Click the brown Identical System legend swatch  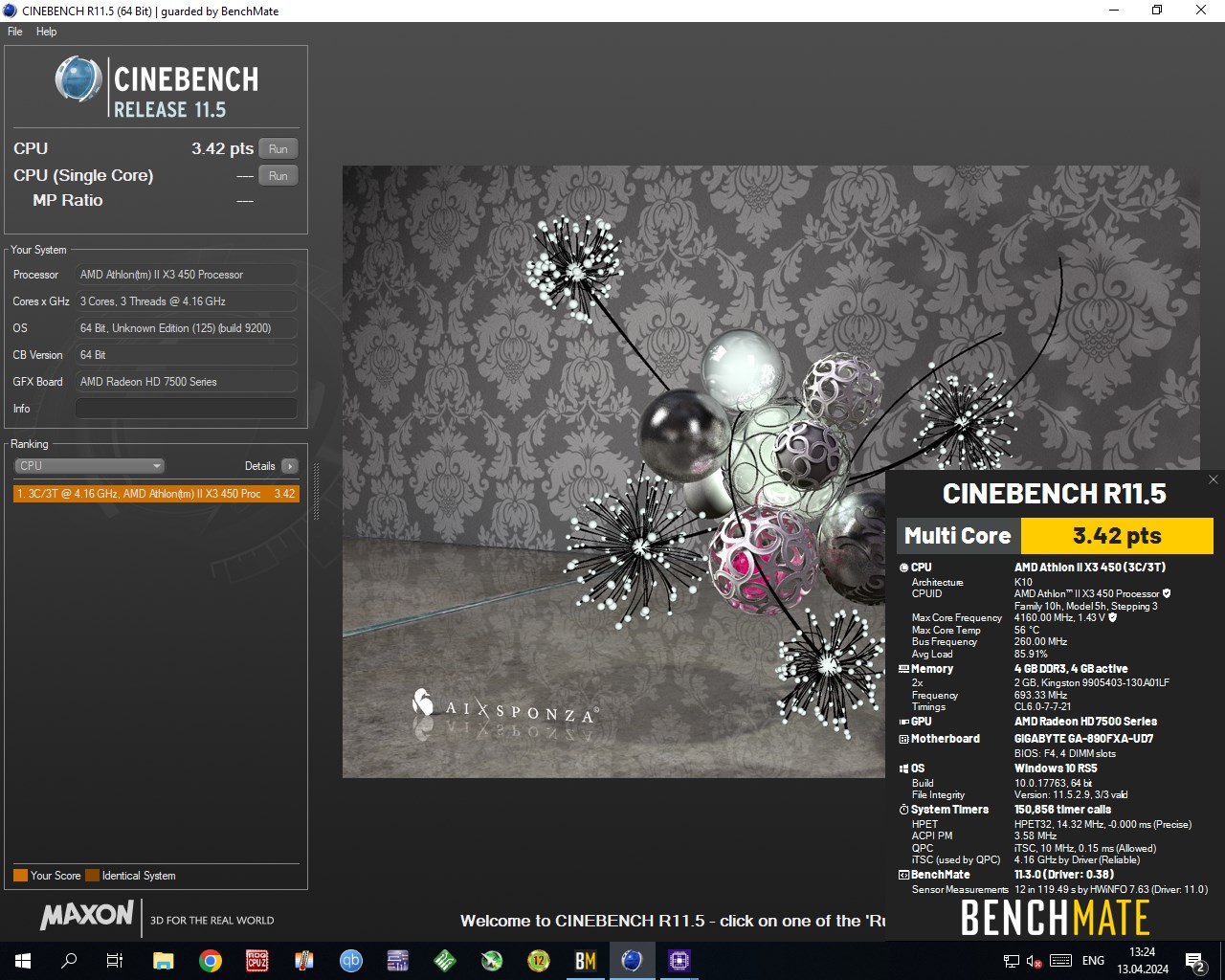92,876
